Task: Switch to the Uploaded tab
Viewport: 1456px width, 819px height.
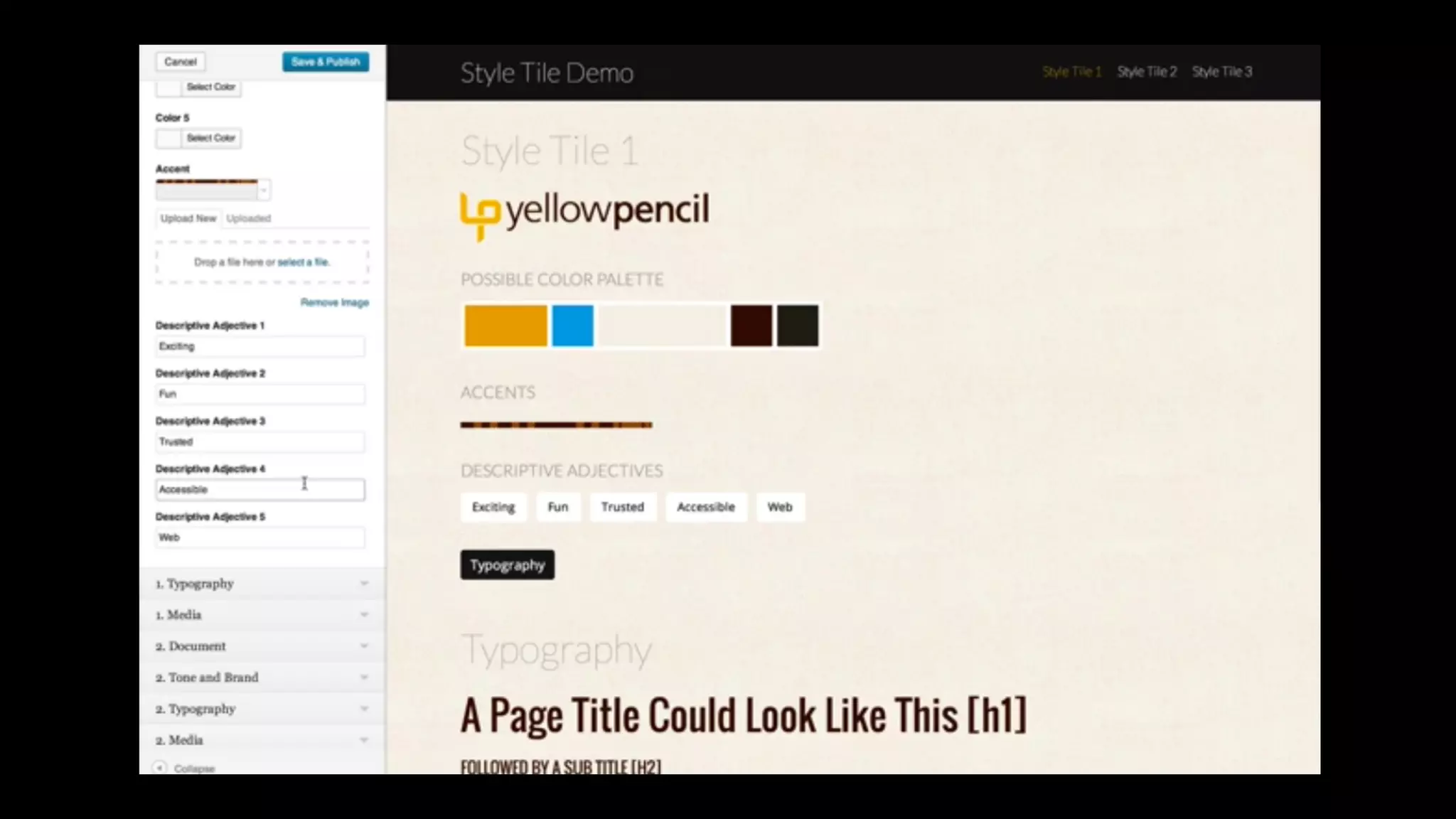Action: click(248, 218)
